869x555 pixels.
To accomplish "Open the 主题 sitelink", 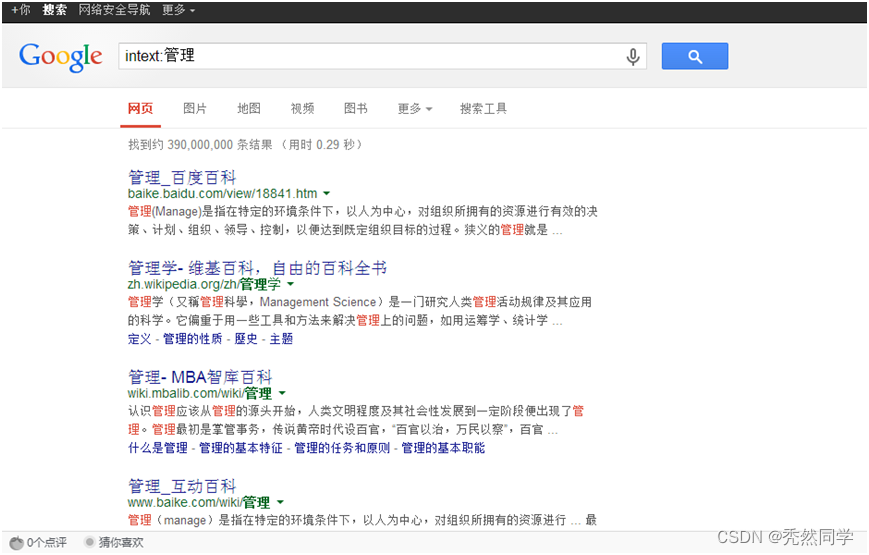I will click(x=281, y=339).
